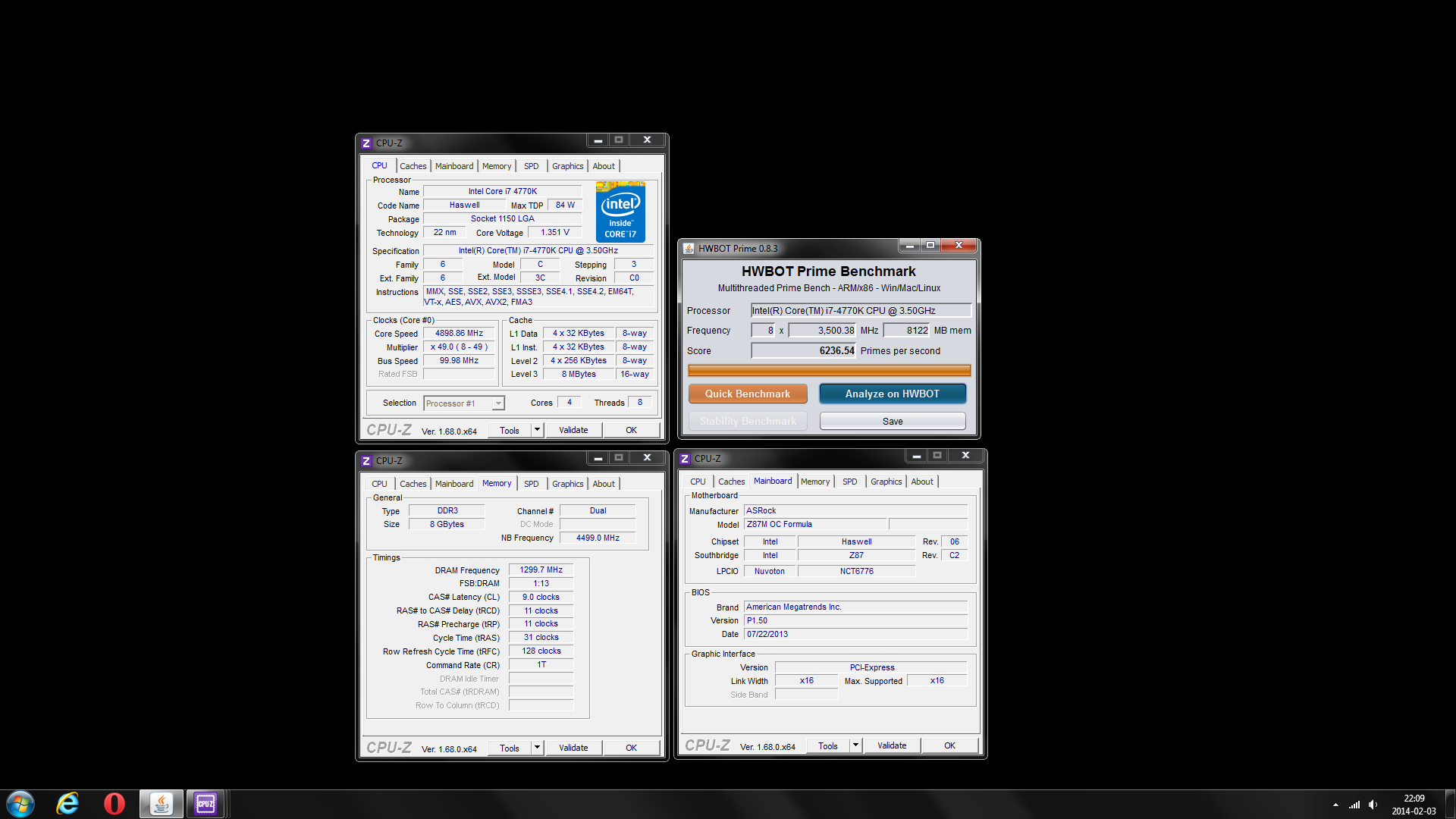Click Score field showing 6236.54

803,350
